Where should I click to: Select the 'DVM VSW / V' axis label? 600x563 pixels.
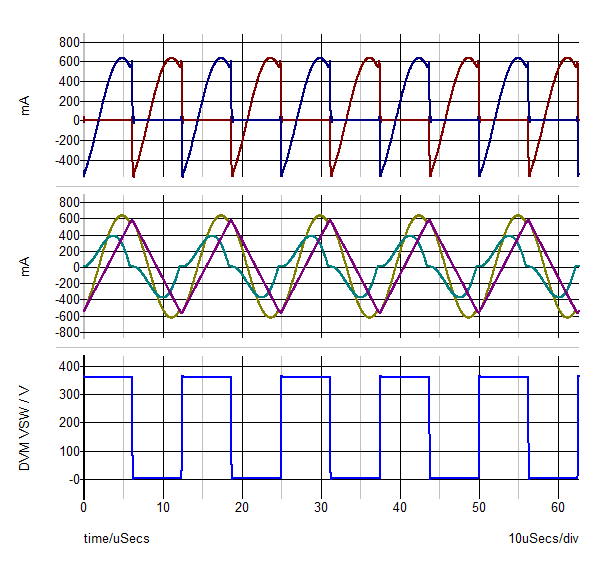click(x=27, y=424)
